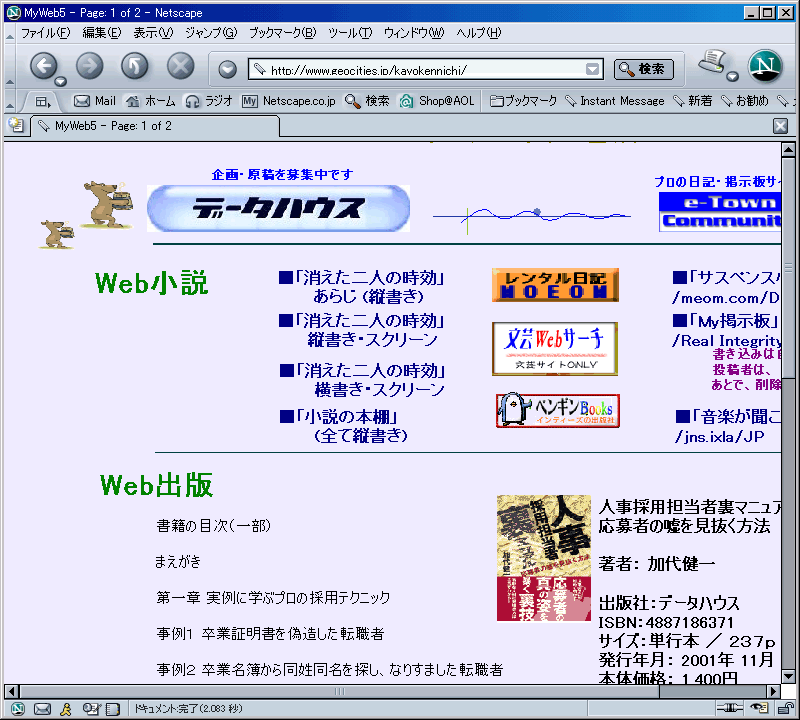Open Address Book from status bar icon

(x=113, y=709)
